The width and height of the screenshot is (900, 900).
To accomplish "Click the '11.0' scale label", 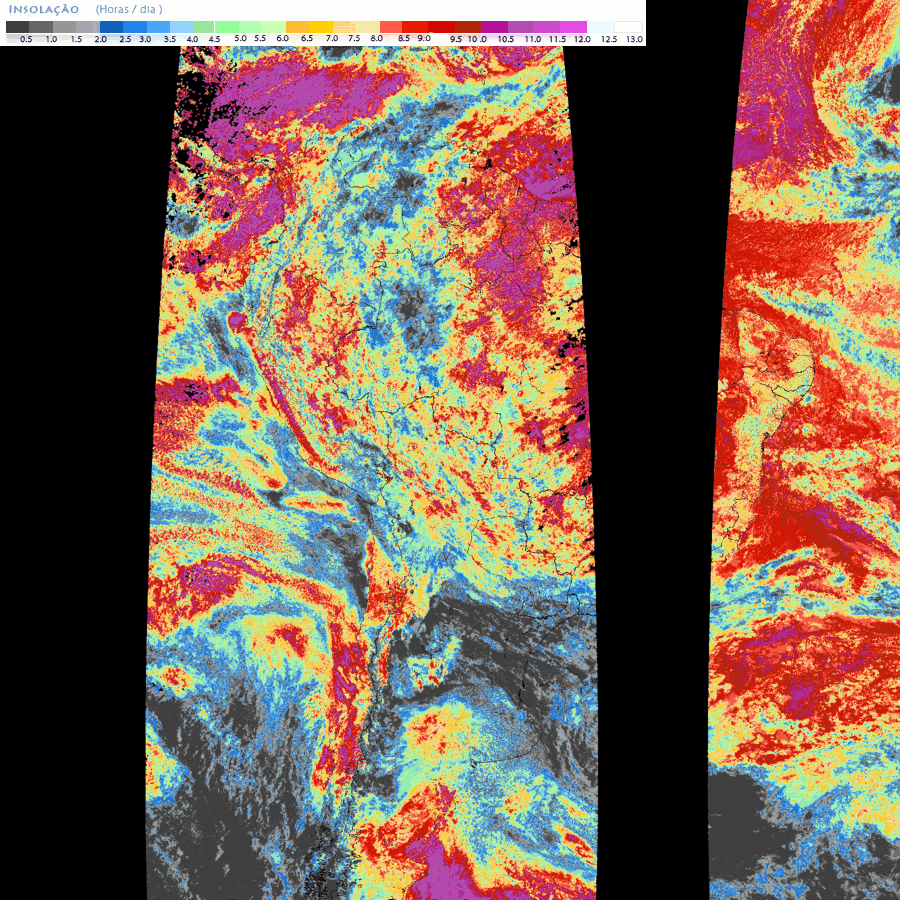I will 533,39.
